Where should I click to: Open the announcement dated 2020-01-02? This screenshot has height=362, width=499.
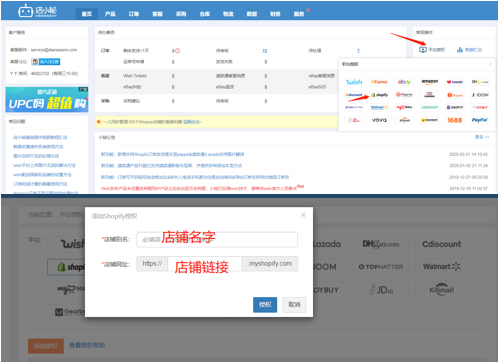point(171,166)
